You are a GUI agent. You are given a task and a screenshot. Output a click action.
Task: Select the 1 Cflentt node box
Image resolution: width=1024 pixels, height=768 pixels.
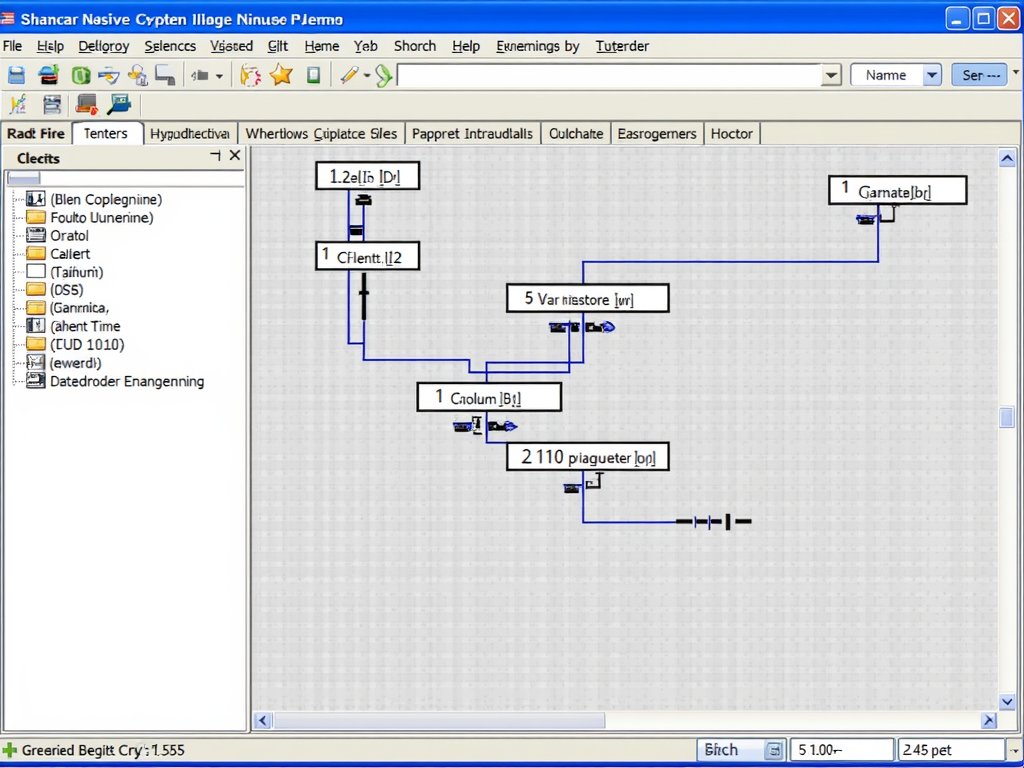pyautogui.click(x=367, y=256)
